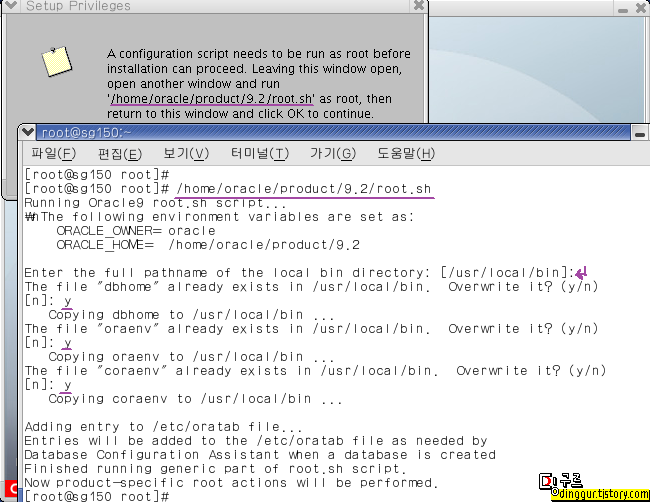This screenshot has width=650, height=502.
Task: Click 'Now product-specific root actions will be performed.' line
Action: click(x=231, y=483)
